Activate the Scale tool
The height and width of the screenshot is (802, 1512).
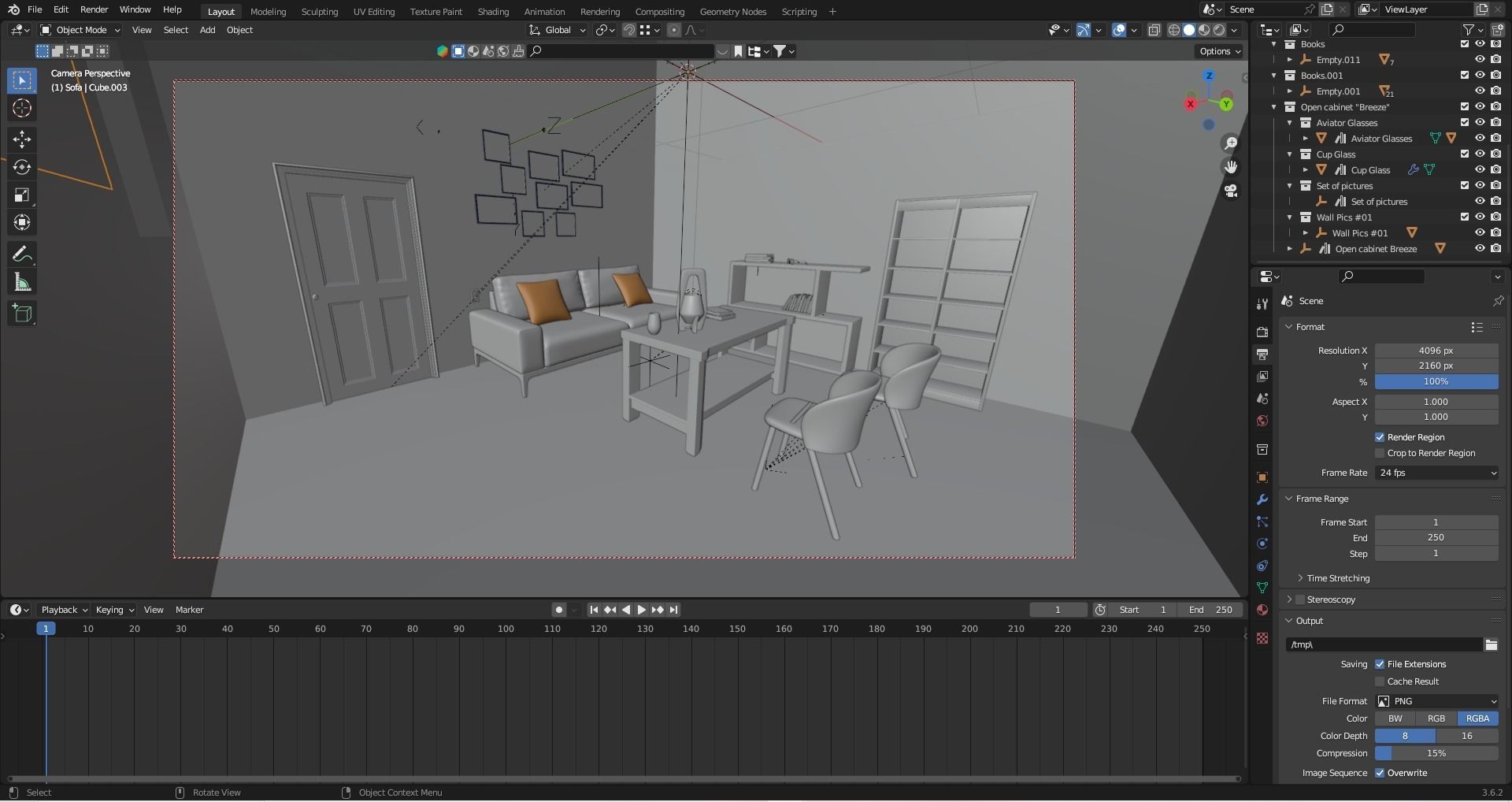[x=22, y=195]
